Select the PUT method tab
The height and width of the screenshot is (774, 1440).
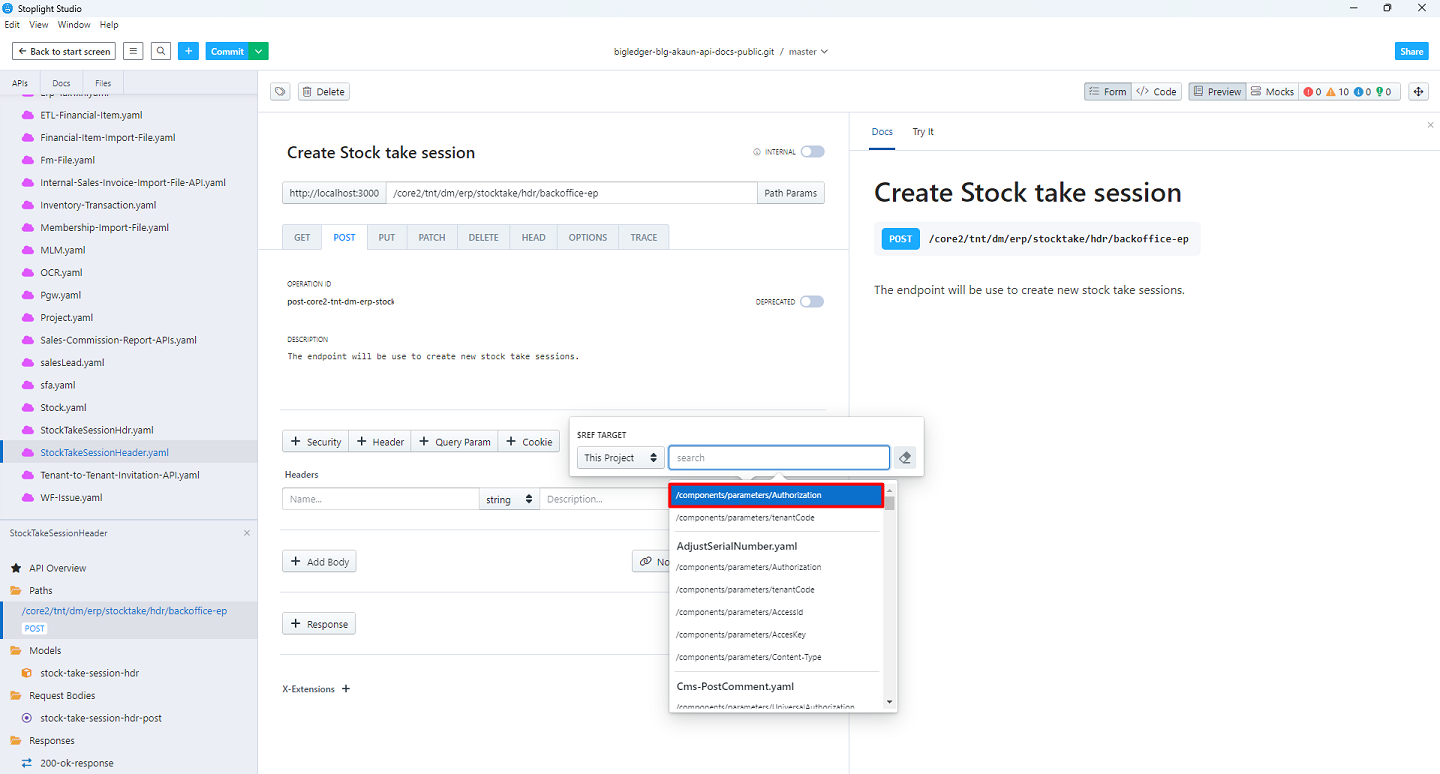(386, 238)
